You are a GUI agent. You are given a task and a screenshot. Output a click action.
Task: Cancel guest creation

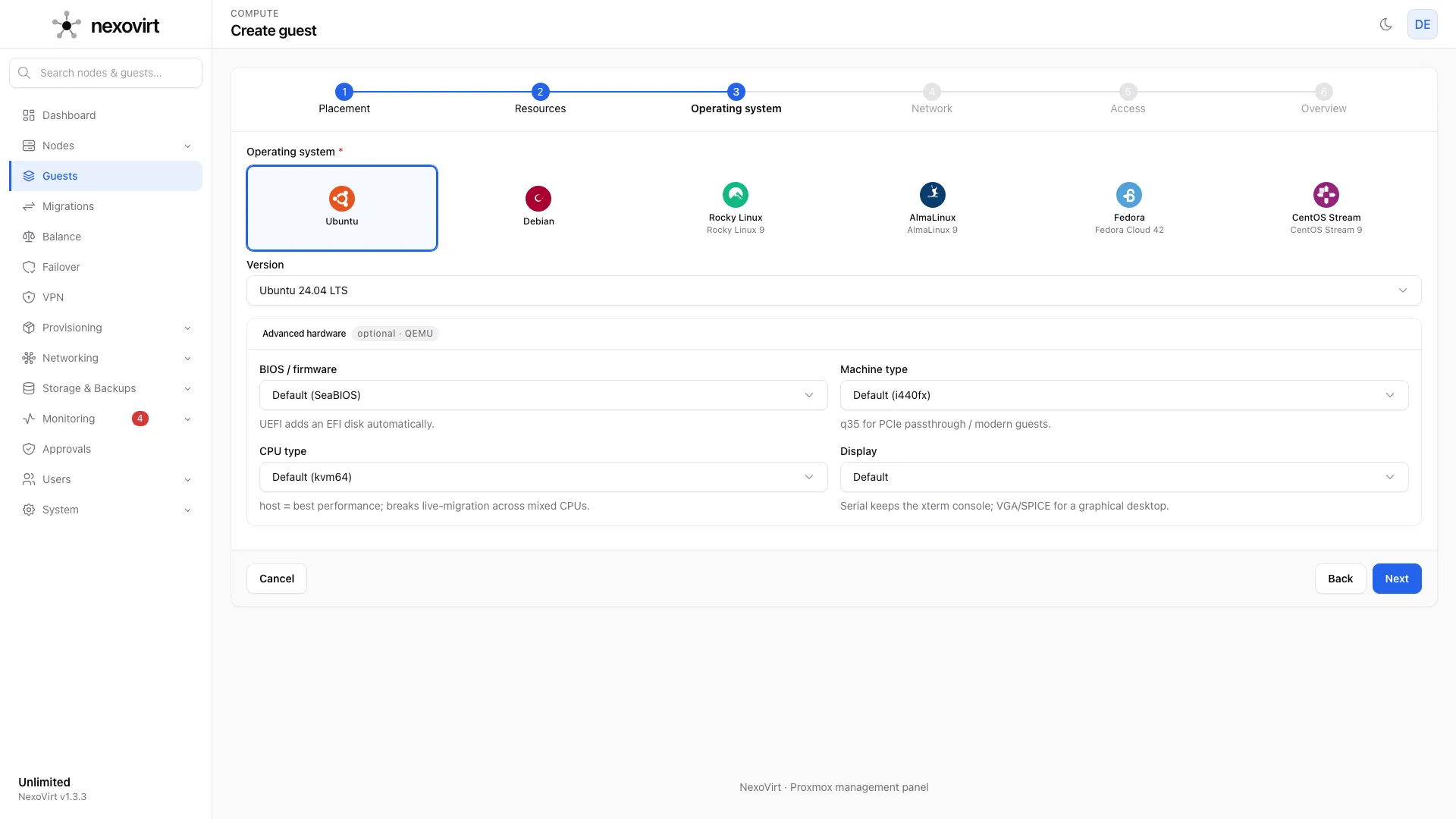click(x=277, y=579)
